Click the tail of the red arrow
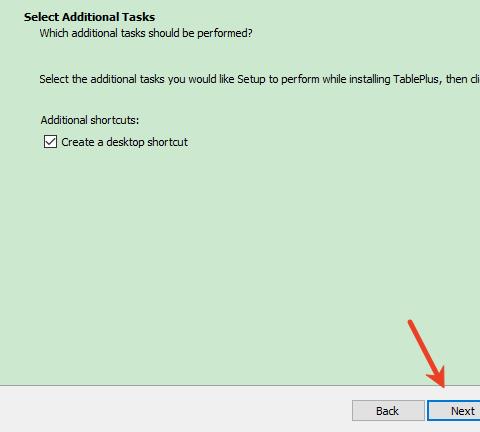Viewport: 480px width, 432px height. tap(411, 322)
